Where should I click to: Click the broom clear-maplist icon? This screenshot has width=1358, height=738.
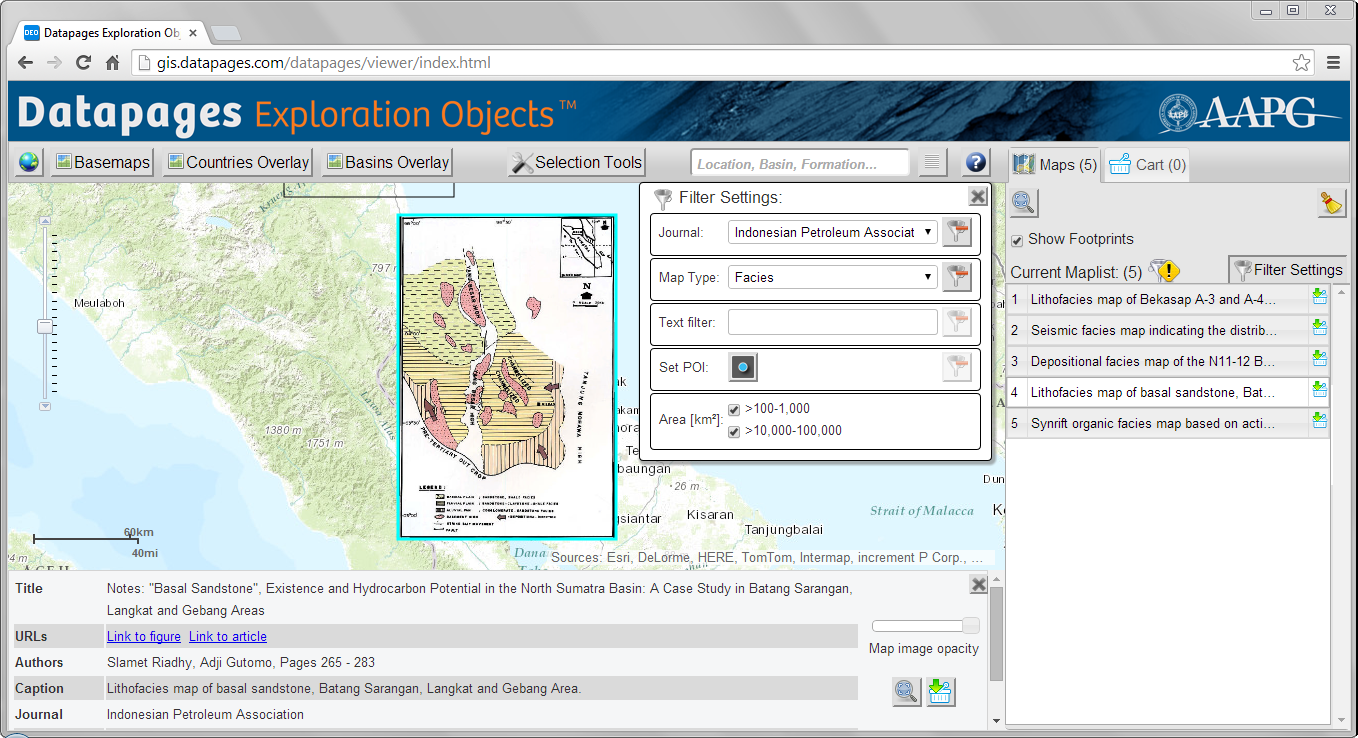tap(1331, 202)
